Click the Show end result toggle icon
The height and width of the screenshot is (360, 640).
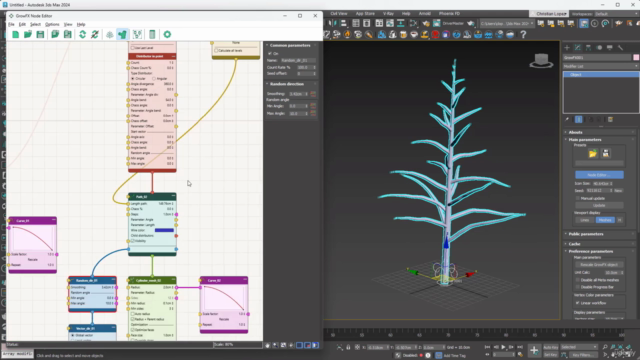(579, 120)
